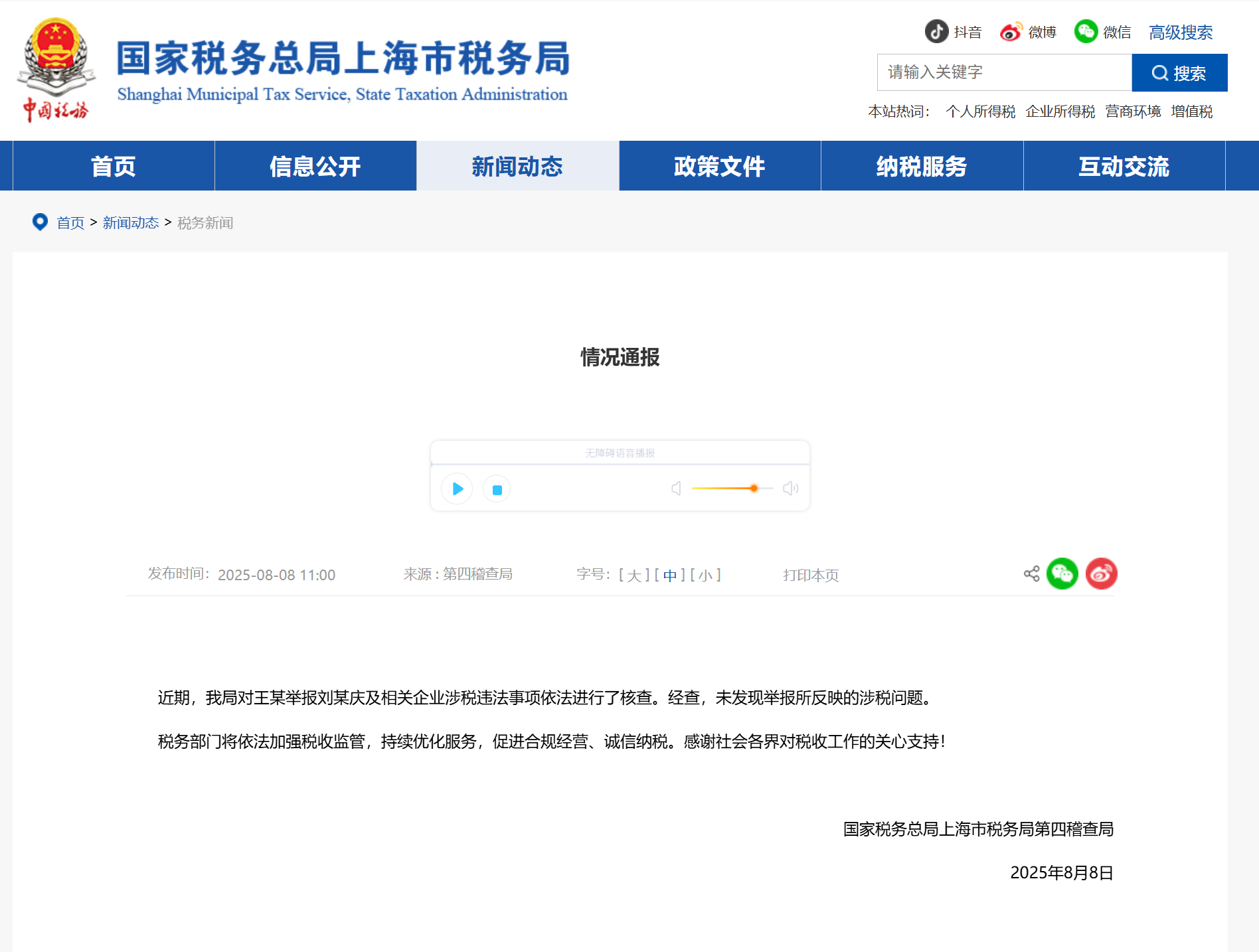This screenshot has height=952, width=1259.
Task: Set font size to medium (中)
Action: click(669, 575)
